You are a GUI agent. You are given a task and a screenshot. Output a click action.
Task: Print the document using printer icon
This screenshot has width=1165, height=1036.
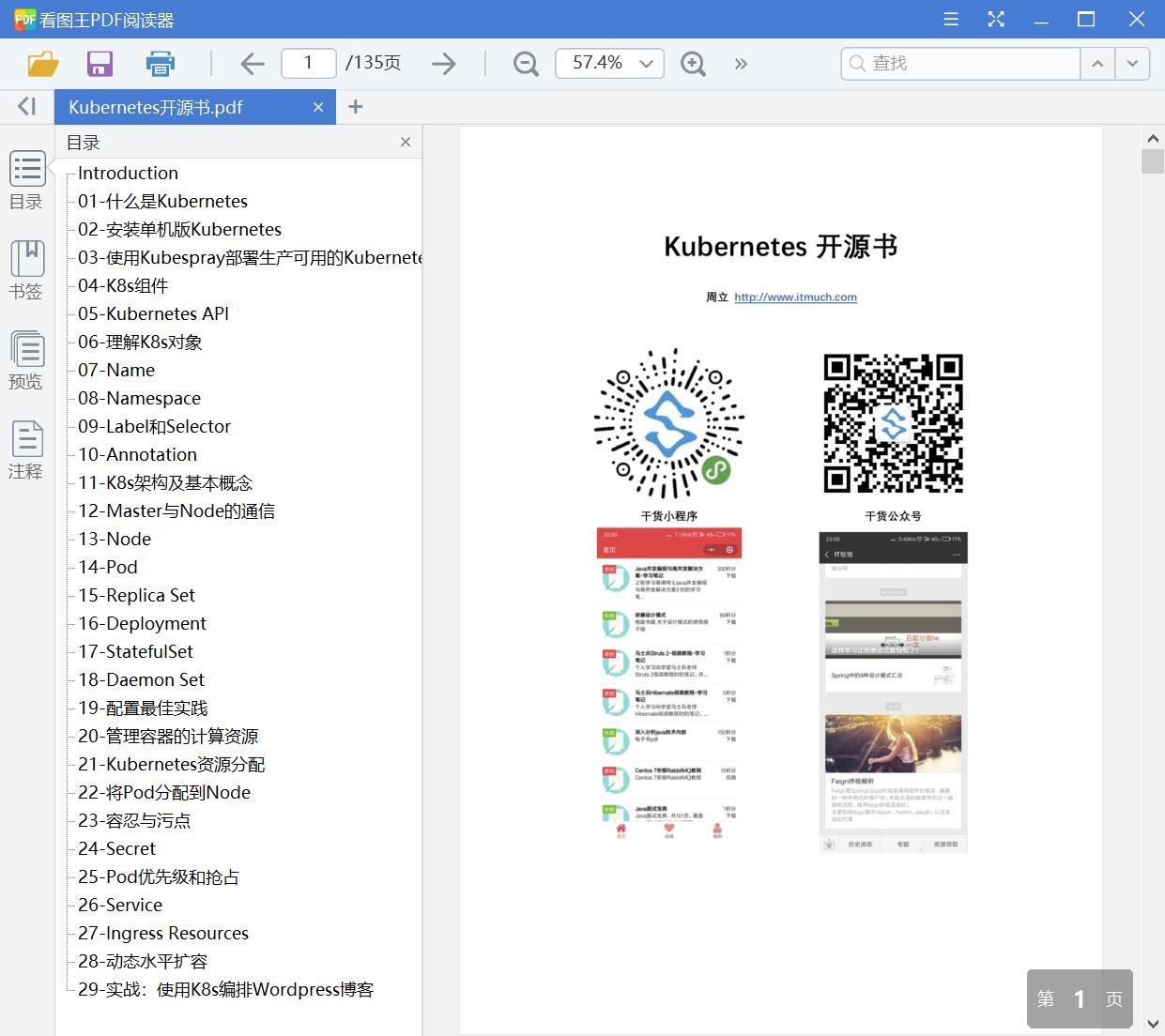pos(161,64)
